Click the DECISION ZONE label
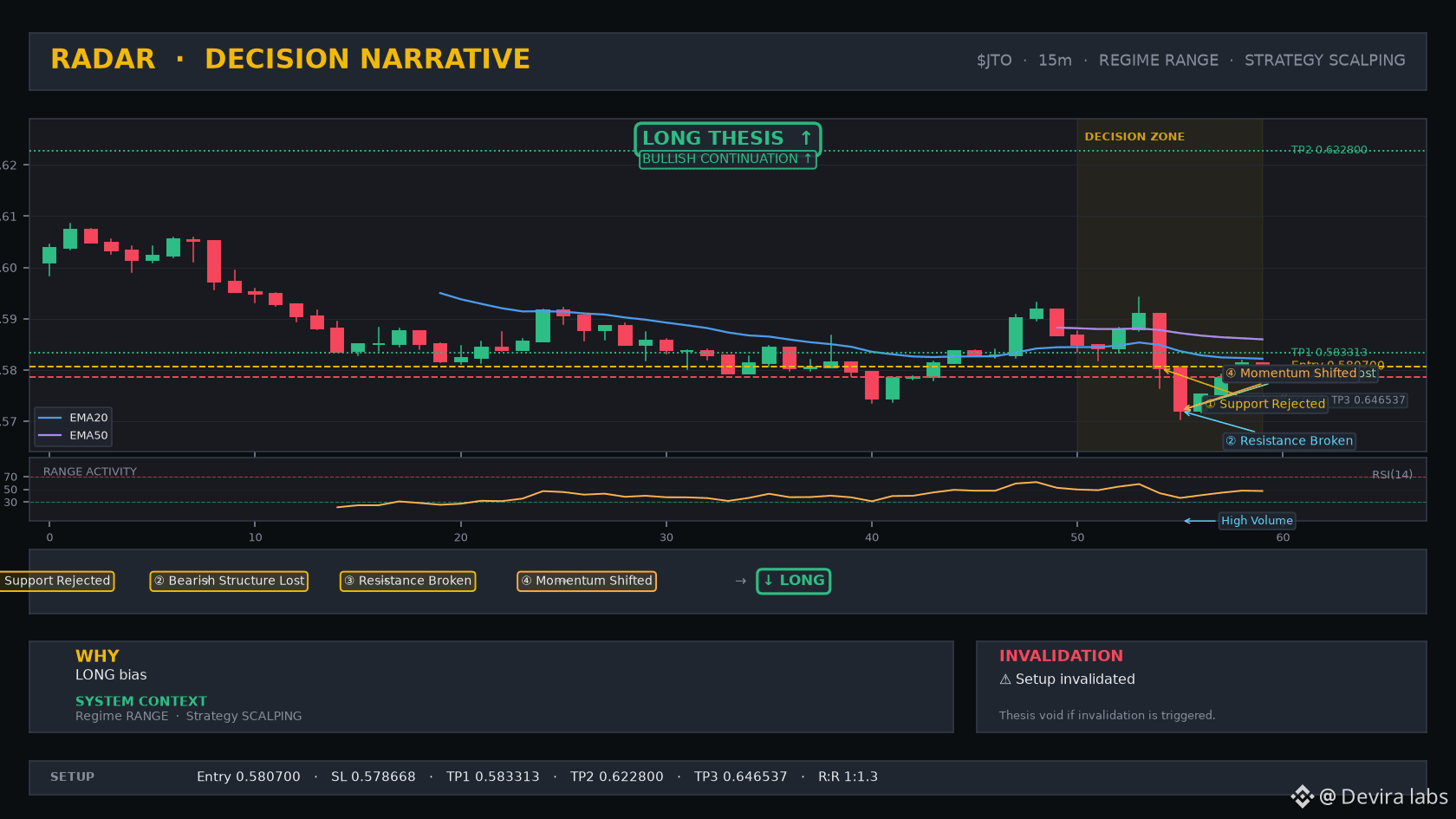 pyautogui.click(x=1134, y=137)
